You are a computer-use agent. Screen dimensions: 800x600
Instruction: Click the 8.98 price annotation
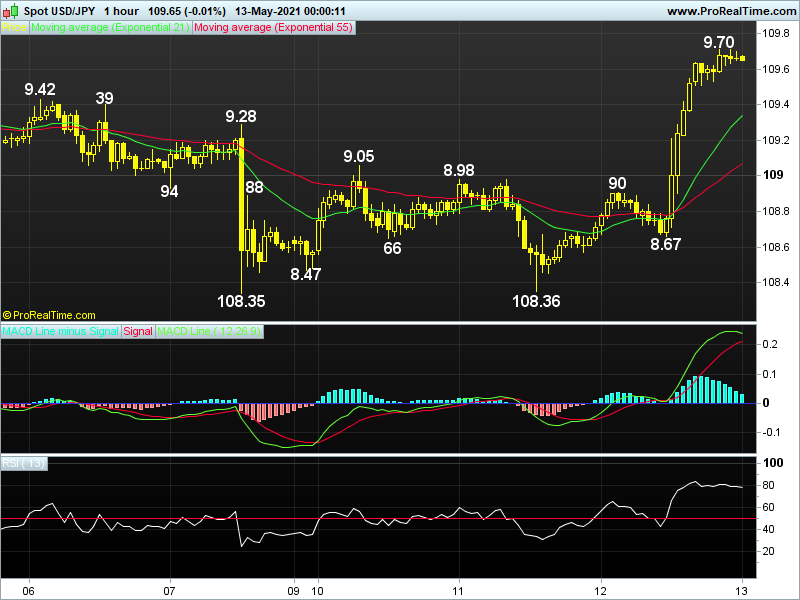(459, 170)
